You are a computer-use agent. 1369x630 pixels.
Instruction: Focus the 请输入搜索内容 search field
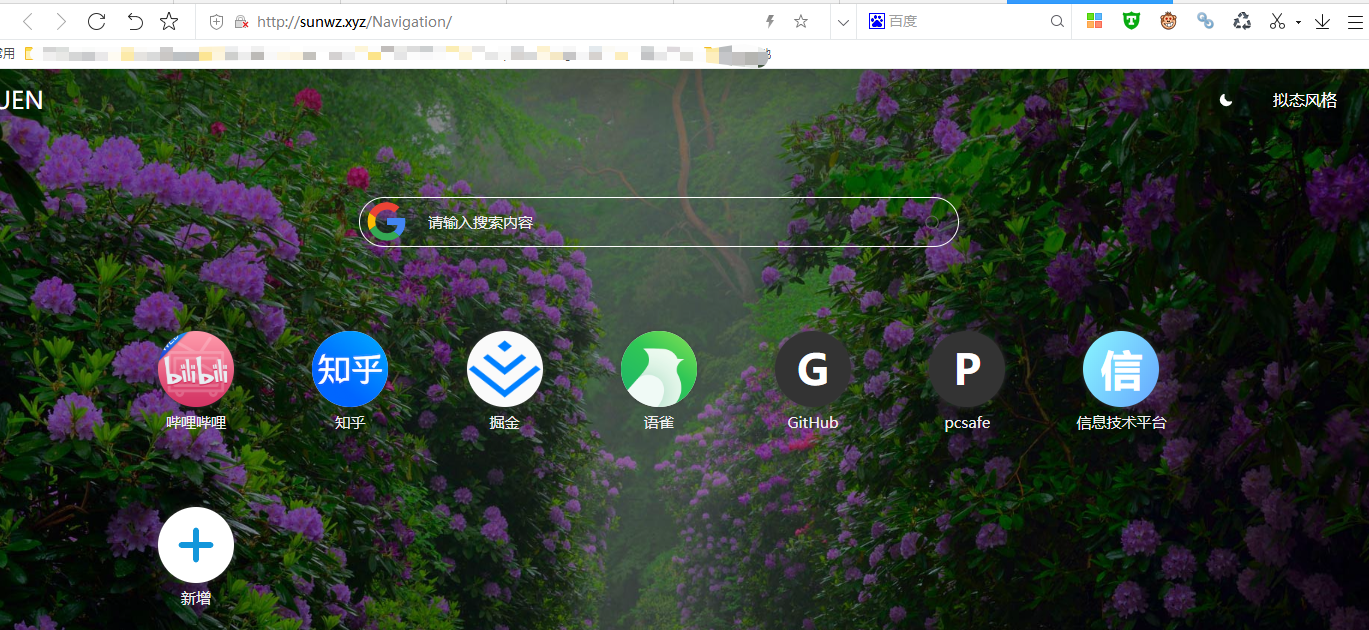click(x=670, y=222)
